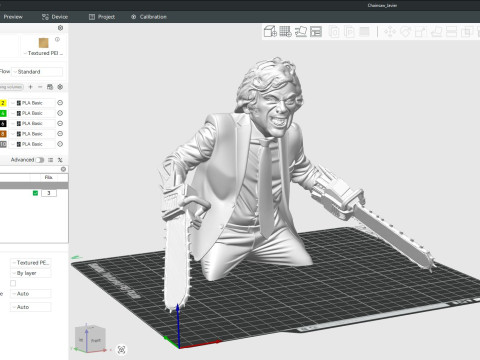
Task: Click the Add plate grid icon
Action: coord(285,32)
